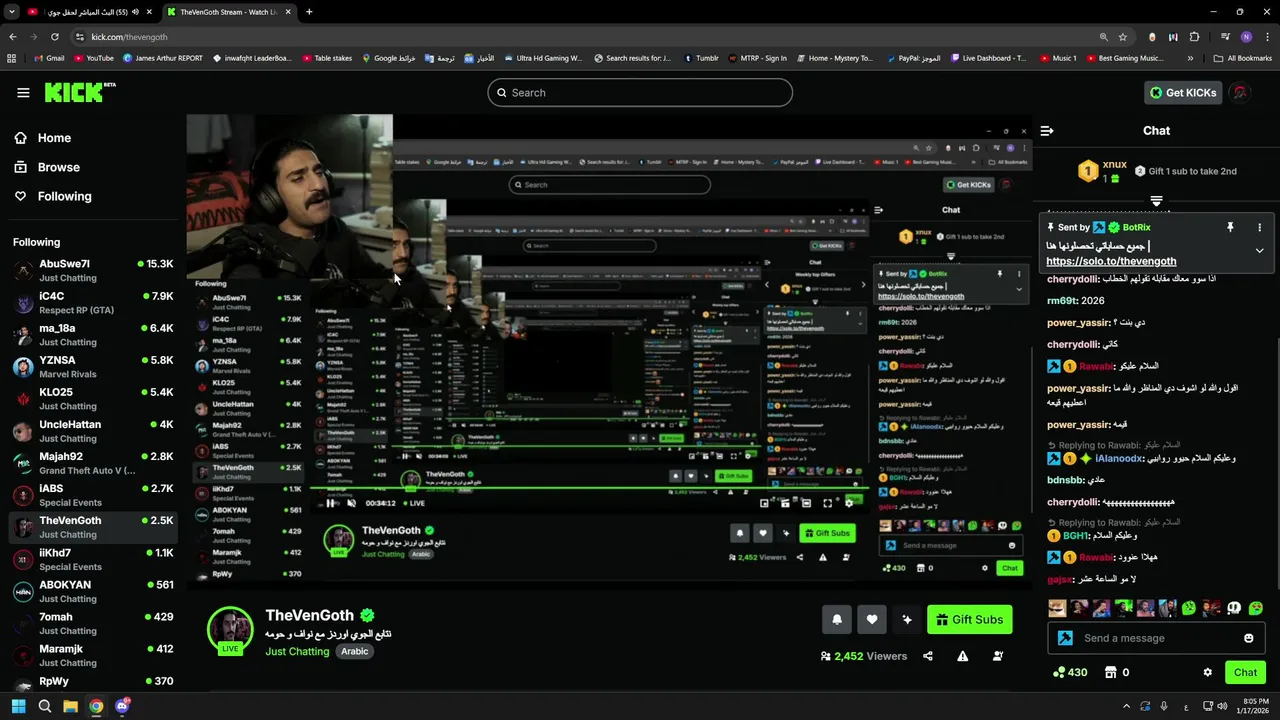The height and width of the screenshot is (720, 1280).
Task: Open iiKhd7 channel in Following list
Action: coord(93,559)
